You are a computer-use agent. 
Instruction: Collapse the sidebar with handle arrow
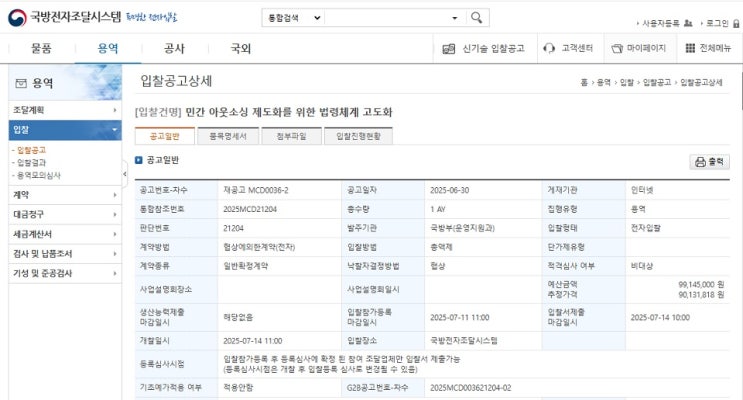(125, 174)
